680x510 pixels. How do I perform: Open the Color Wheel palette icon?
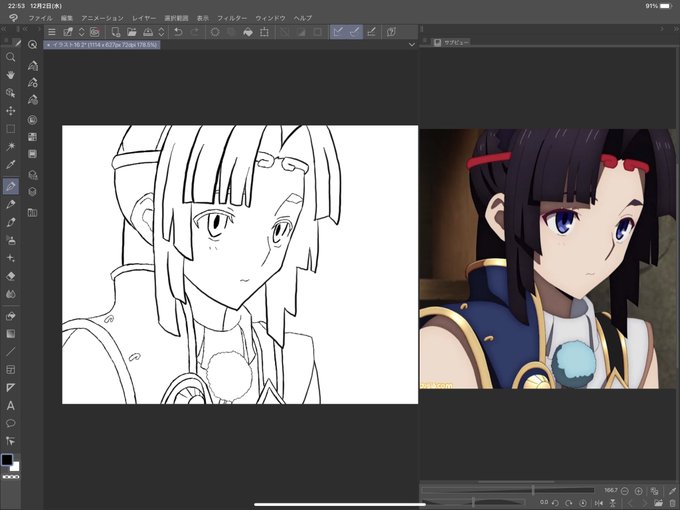33,120
